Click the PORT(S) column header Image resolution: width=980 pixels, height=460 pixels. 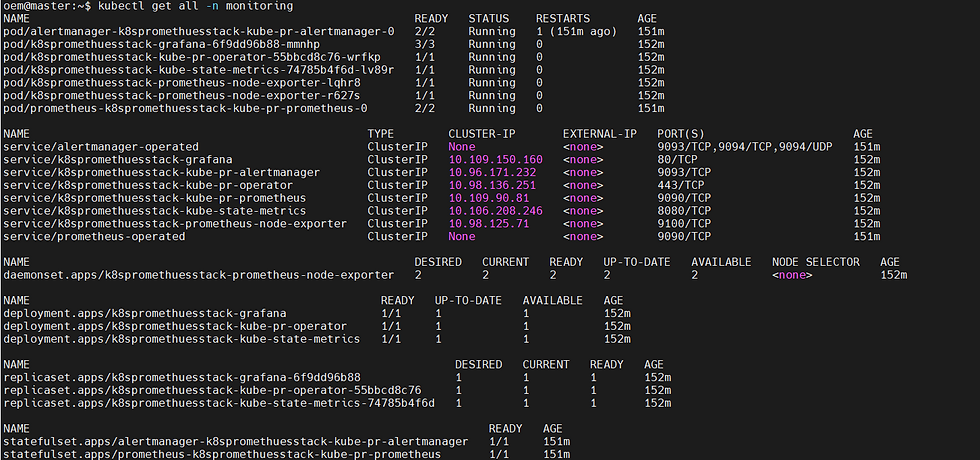coord(681,134)
